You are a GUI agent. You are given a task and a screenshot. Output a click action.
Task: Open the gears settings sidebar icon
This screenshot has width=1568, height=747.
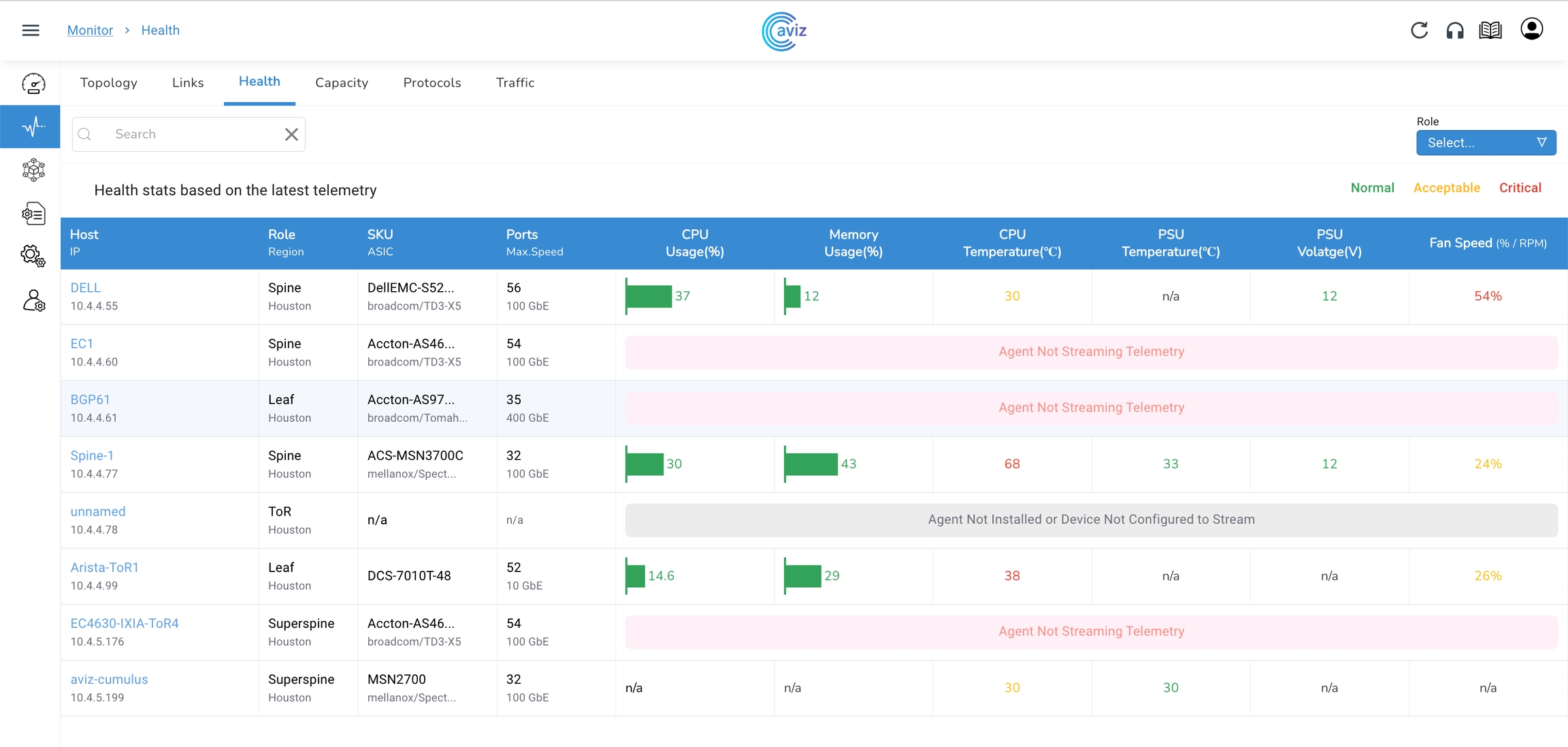(33, 256)
